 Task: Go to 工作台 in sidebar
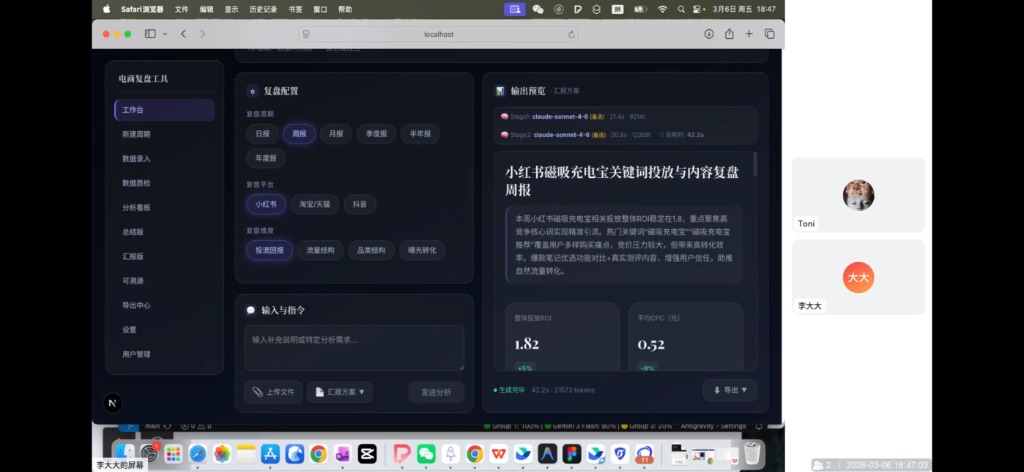[x=165, y=110]
